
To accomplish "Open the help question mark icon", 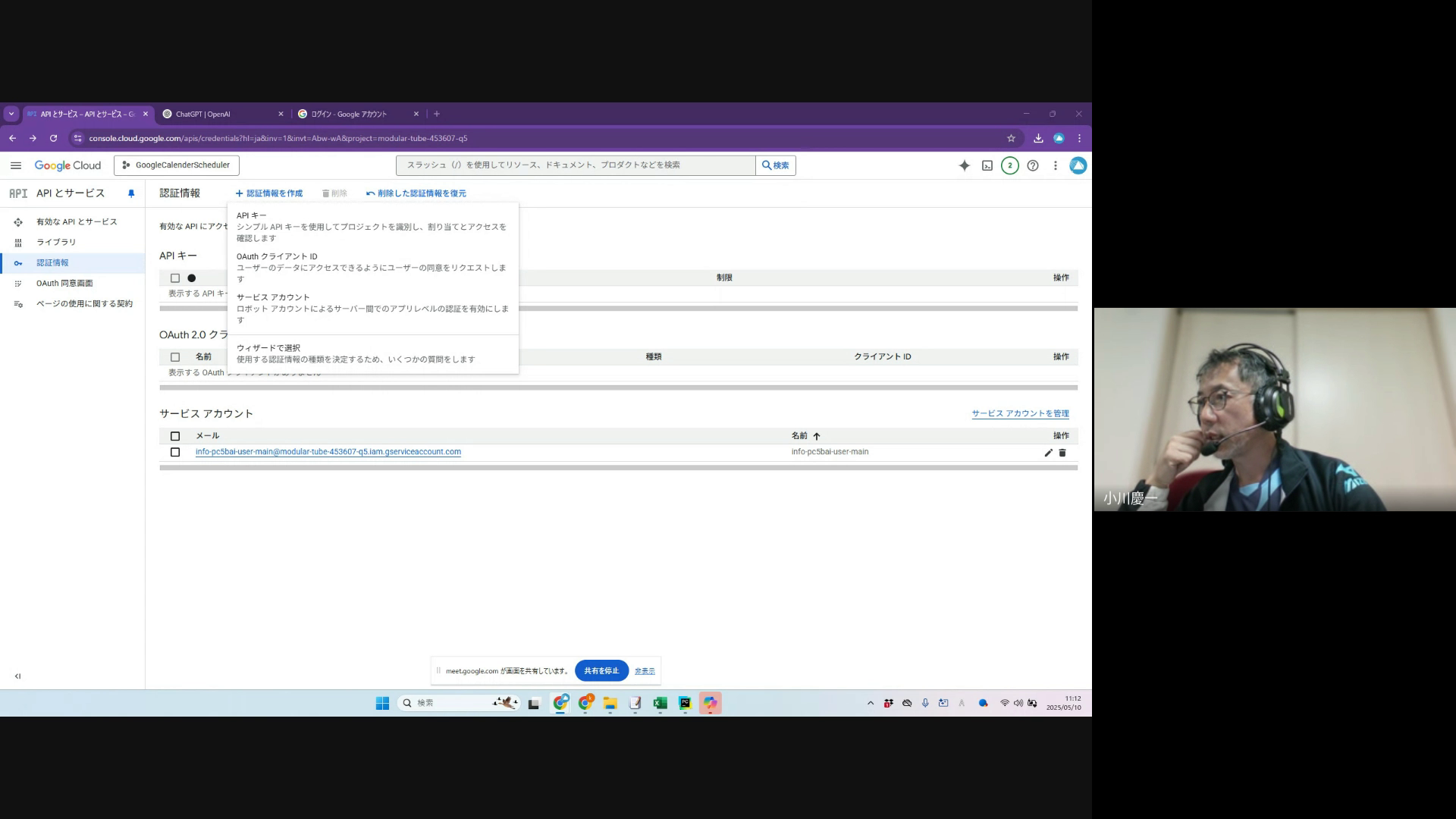I will [x=1032, y=165].
